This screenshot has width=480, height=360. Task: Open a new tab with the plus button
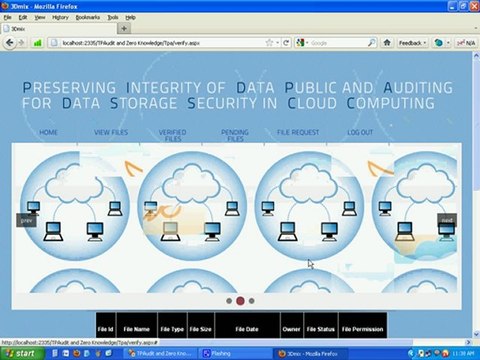[x=124, y=29]
